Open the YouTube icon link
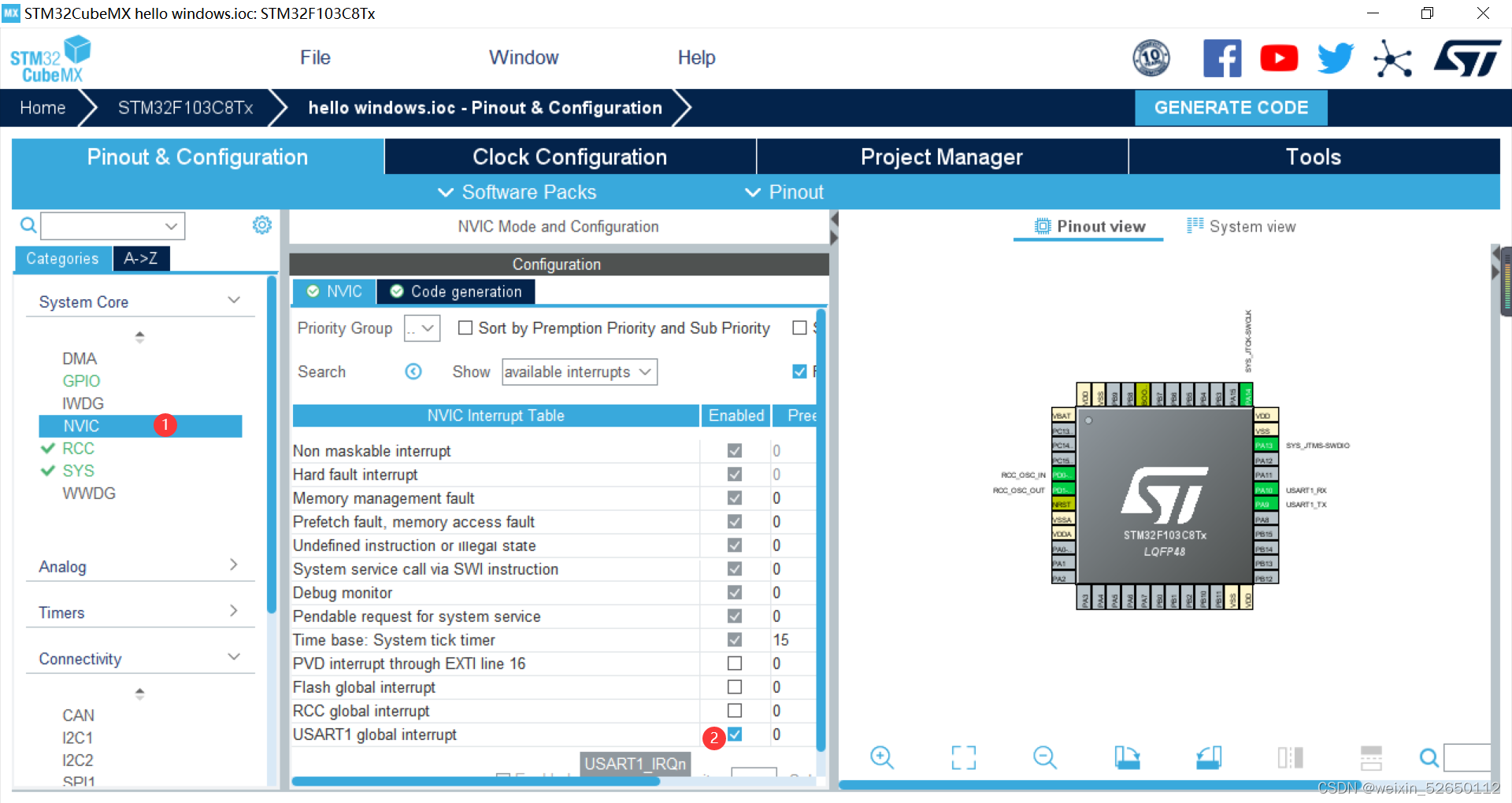Viewport: 1512px width, 803px height. [x=1279, y=58]
